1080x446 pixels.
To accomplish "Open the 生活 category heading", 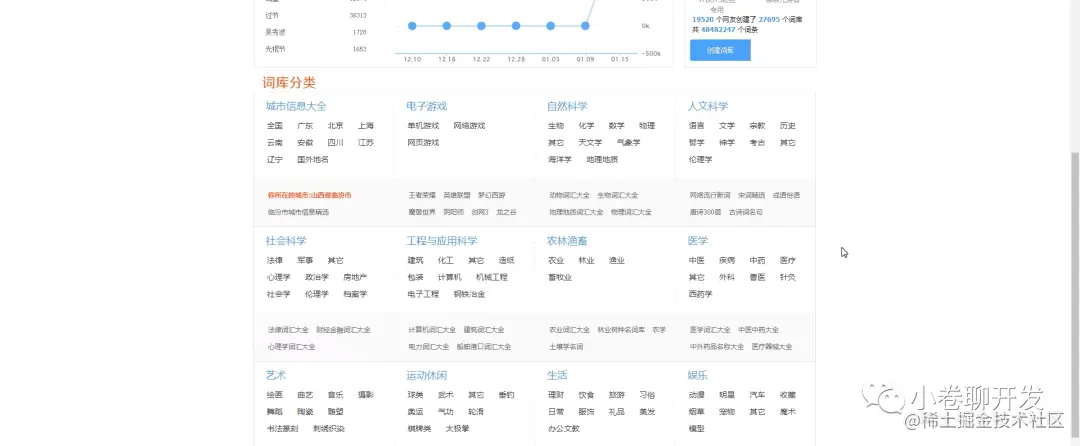I will [557, 376].
